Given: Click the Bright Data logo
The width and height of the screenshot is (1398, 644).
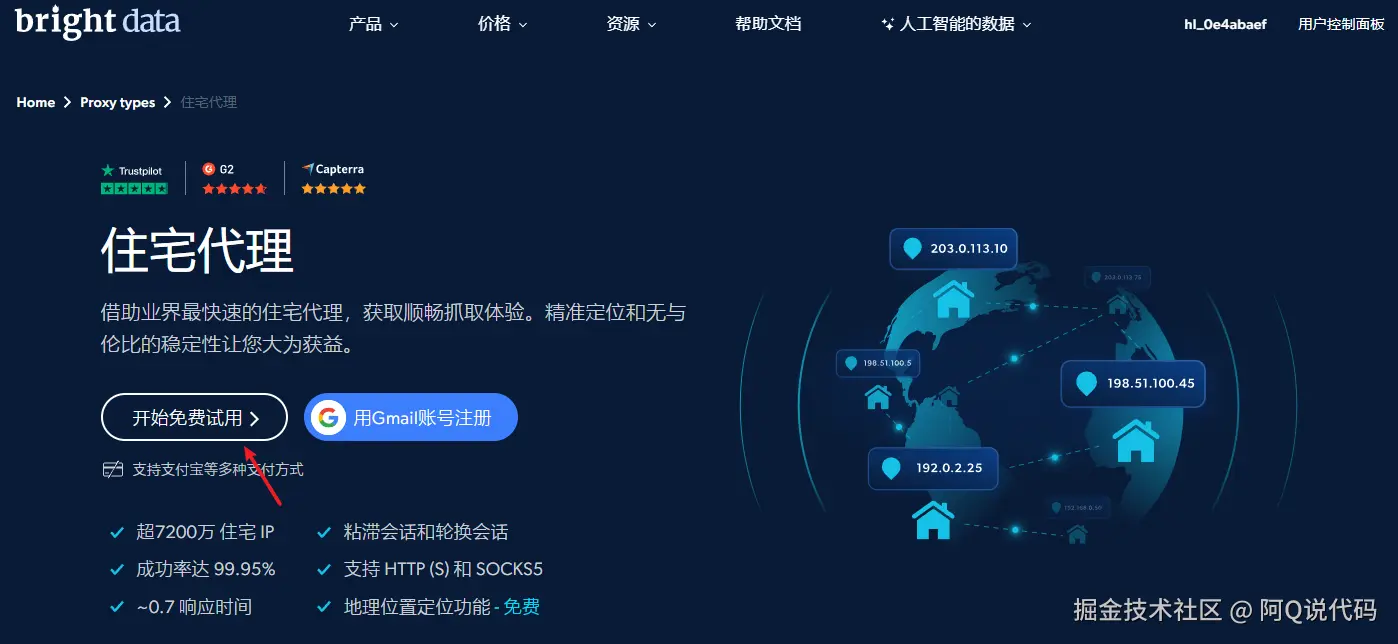Looking at the screenshot, I should (98, 20).
